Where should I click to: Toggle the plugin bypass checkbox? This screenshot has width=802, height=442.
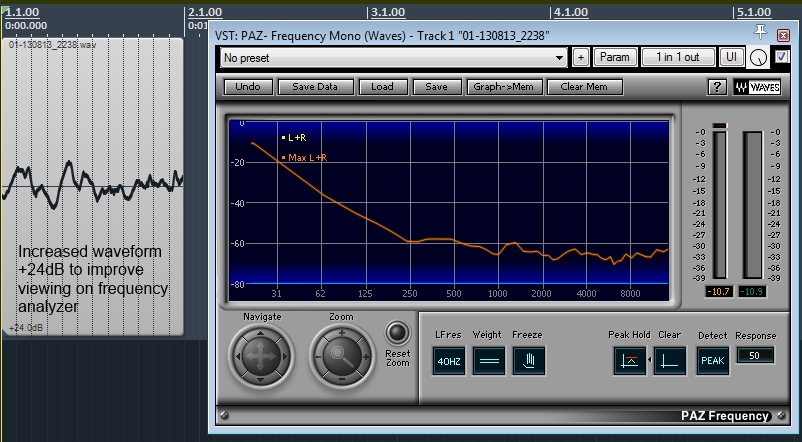[x=781, y=57]
